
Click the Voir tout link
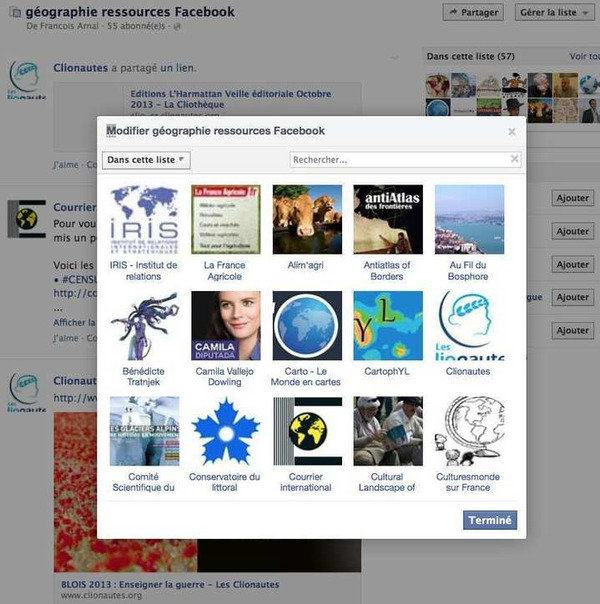(x=585, y=56)
